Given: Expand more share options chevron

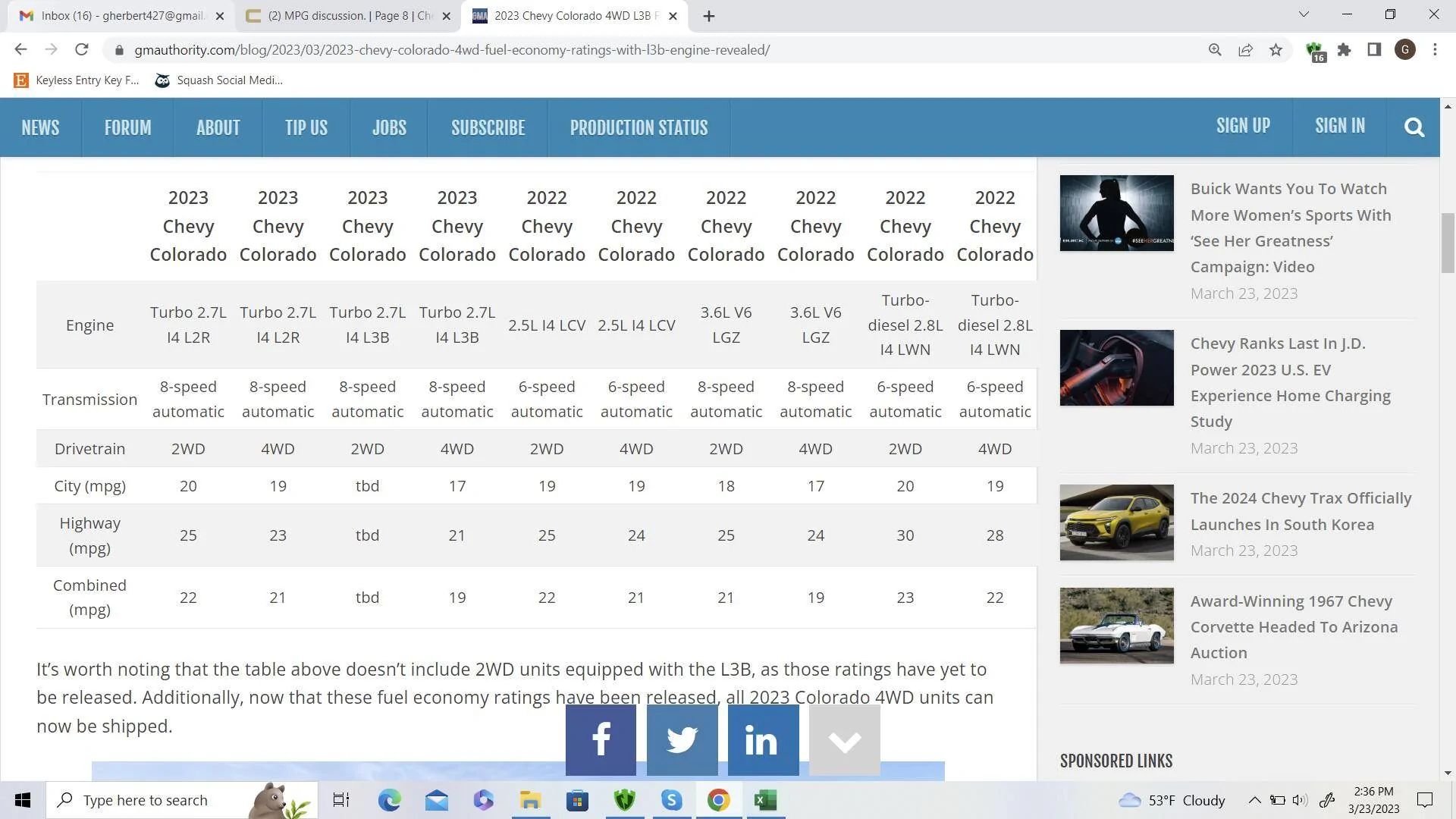Looking at the screenshot, I should click(x=844, y=740).
